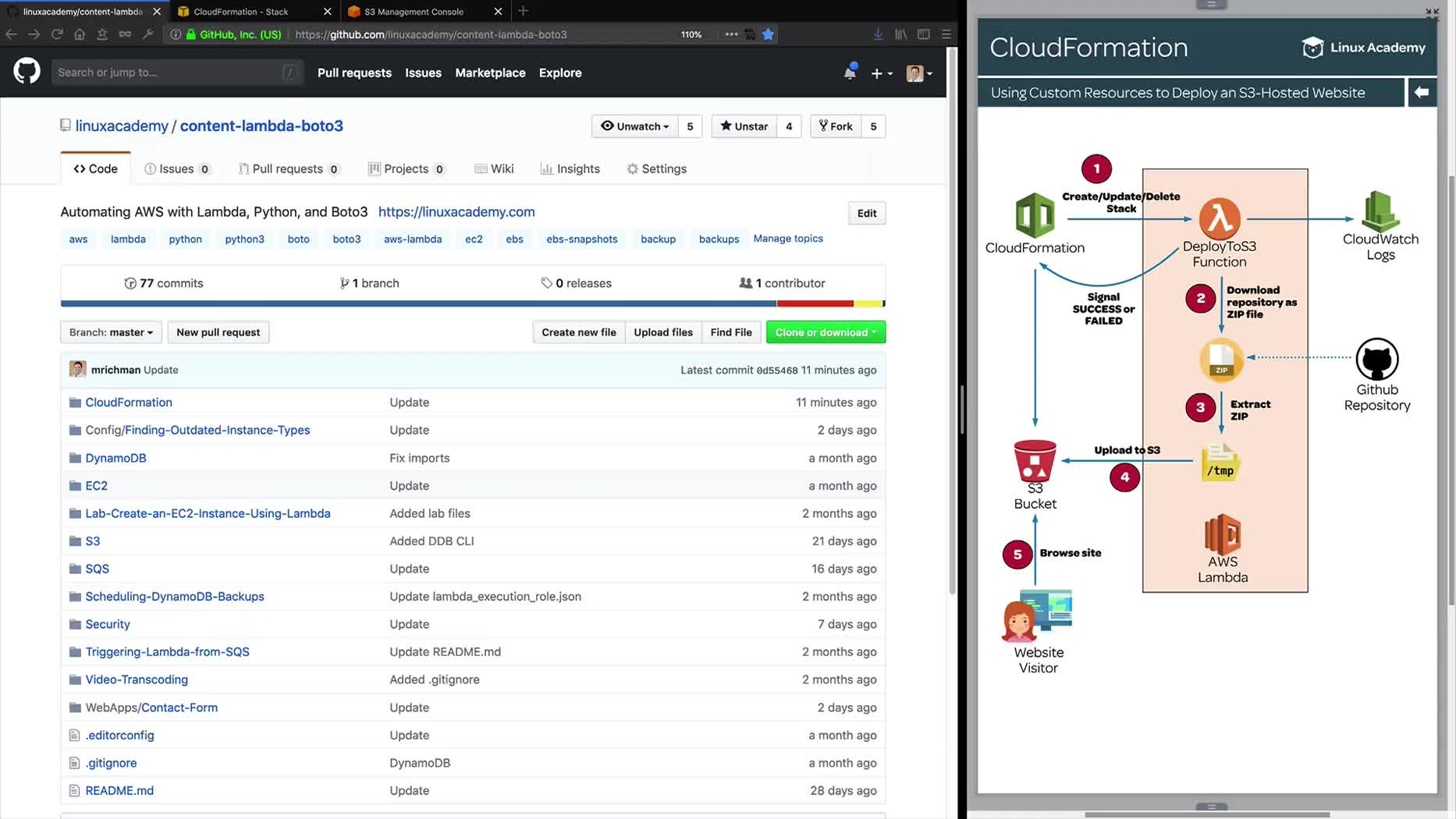Close the CloudFormation - Stack tab
1456x819 pixels.
coord(327,12)
